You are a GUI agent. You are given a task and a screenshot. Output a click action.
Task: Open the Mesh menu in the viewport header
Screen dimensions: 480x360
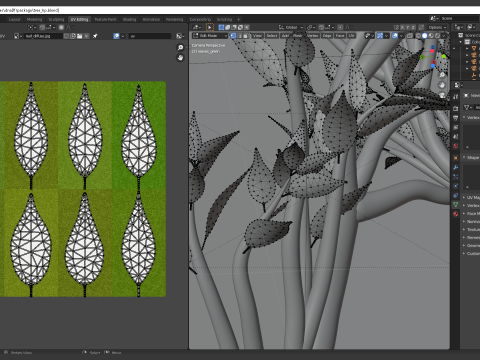298,36
